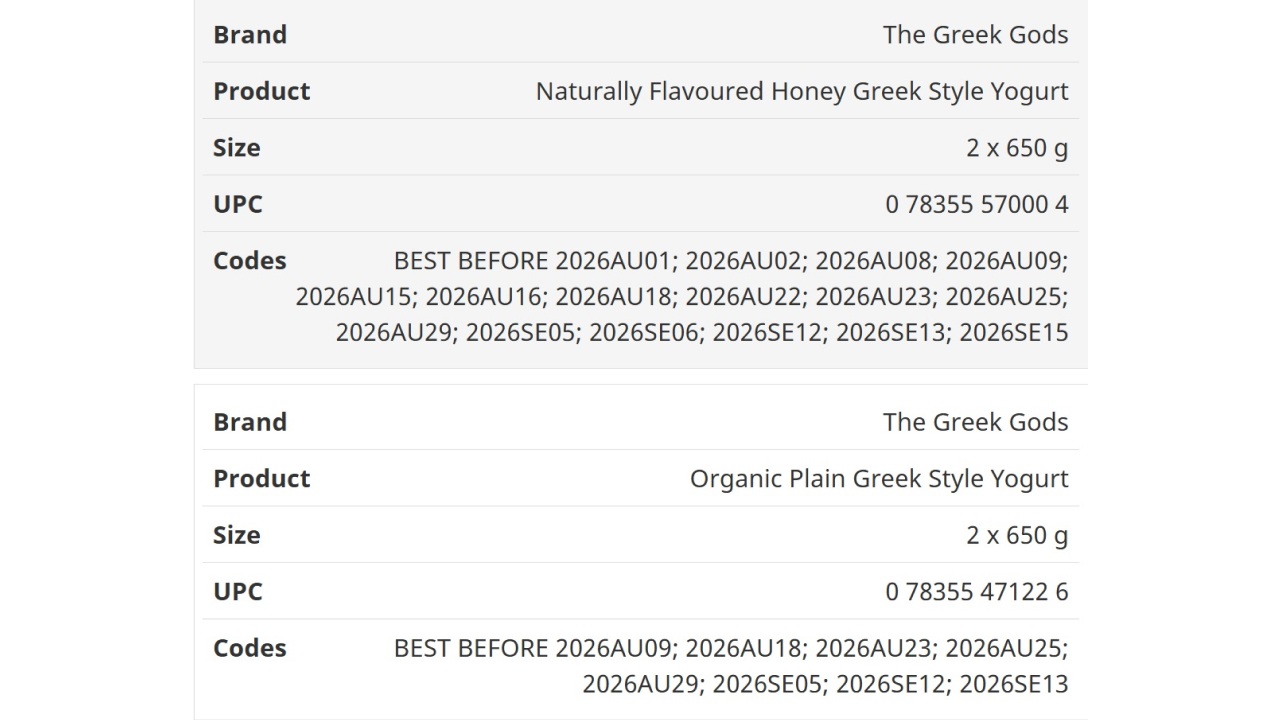Click the second table's Size label
The width and height of the screenshot is (1280, 720).
coord(237,535)
